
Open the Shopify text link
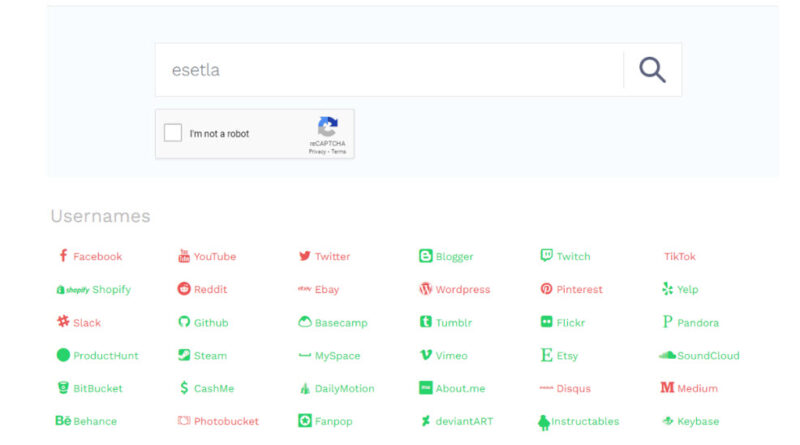coord(112,289)
